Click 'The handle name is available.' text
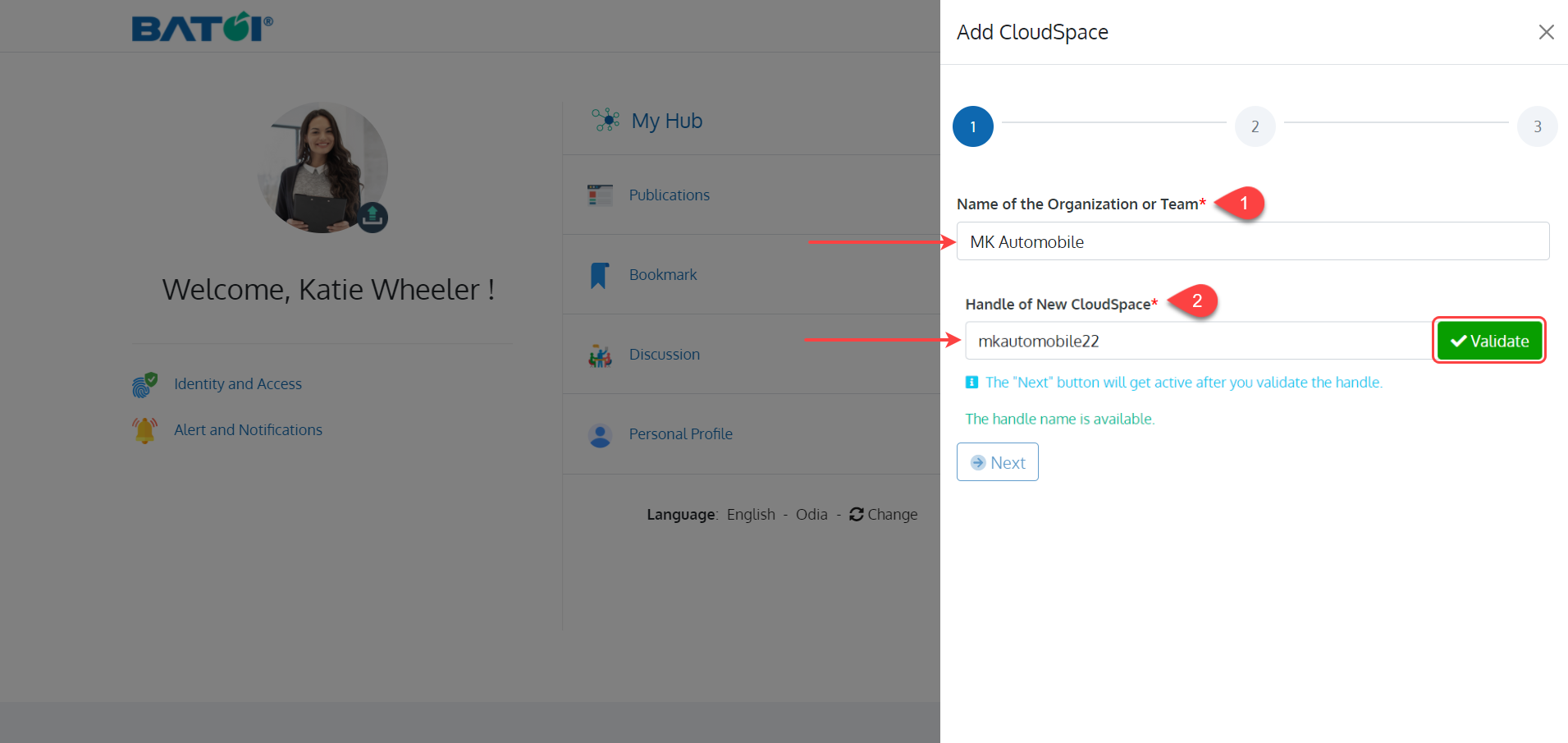1568x743 pixels. [1060, 420]
